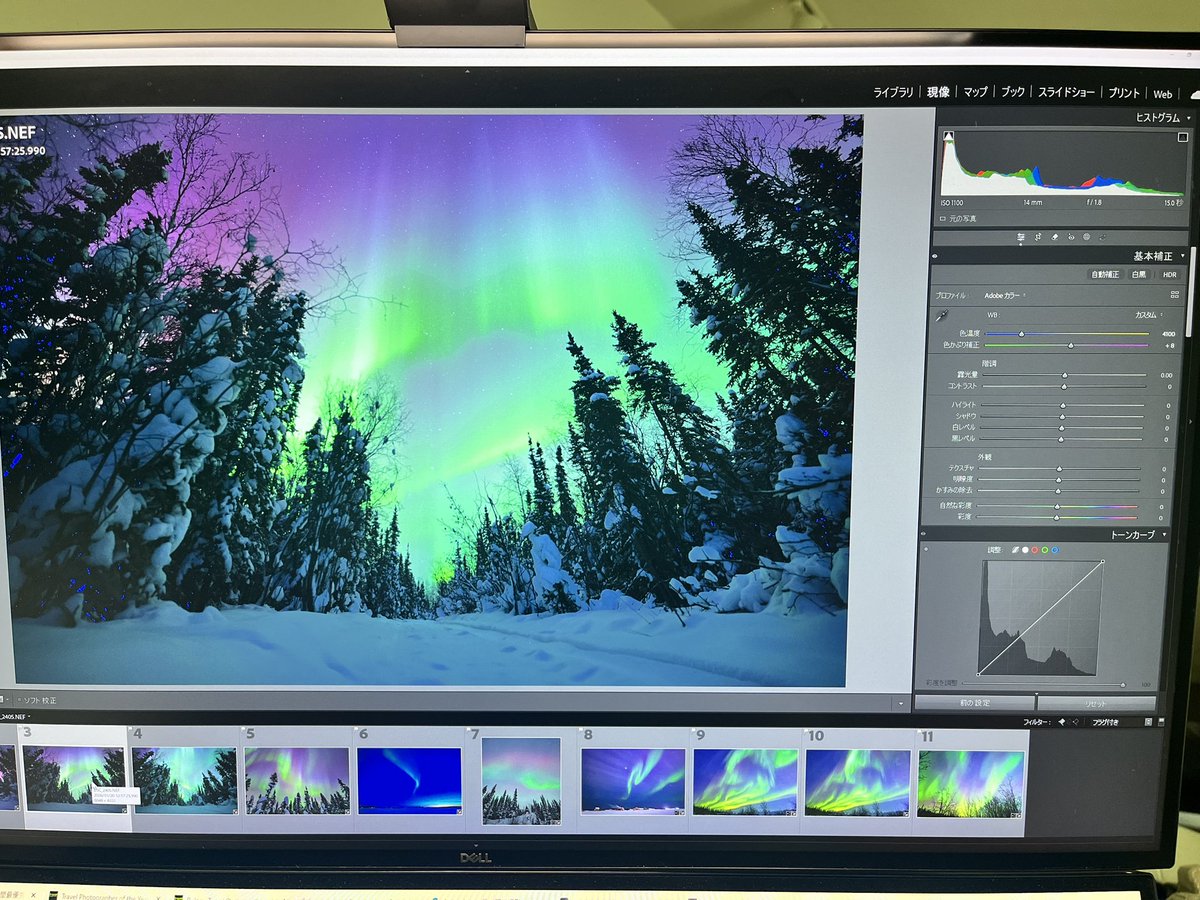Click the tone curve top-right control point
This screenshot has width=1200, height=900.
click(x=1103, y=561)
